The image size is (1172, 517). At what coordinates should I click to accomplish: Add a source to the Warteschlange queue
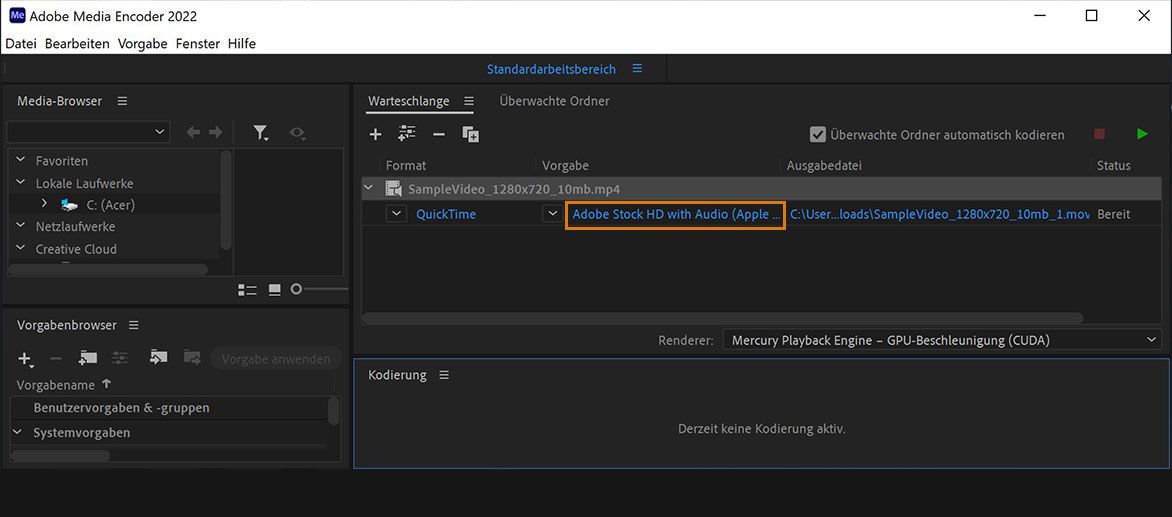tap(375, 134)
